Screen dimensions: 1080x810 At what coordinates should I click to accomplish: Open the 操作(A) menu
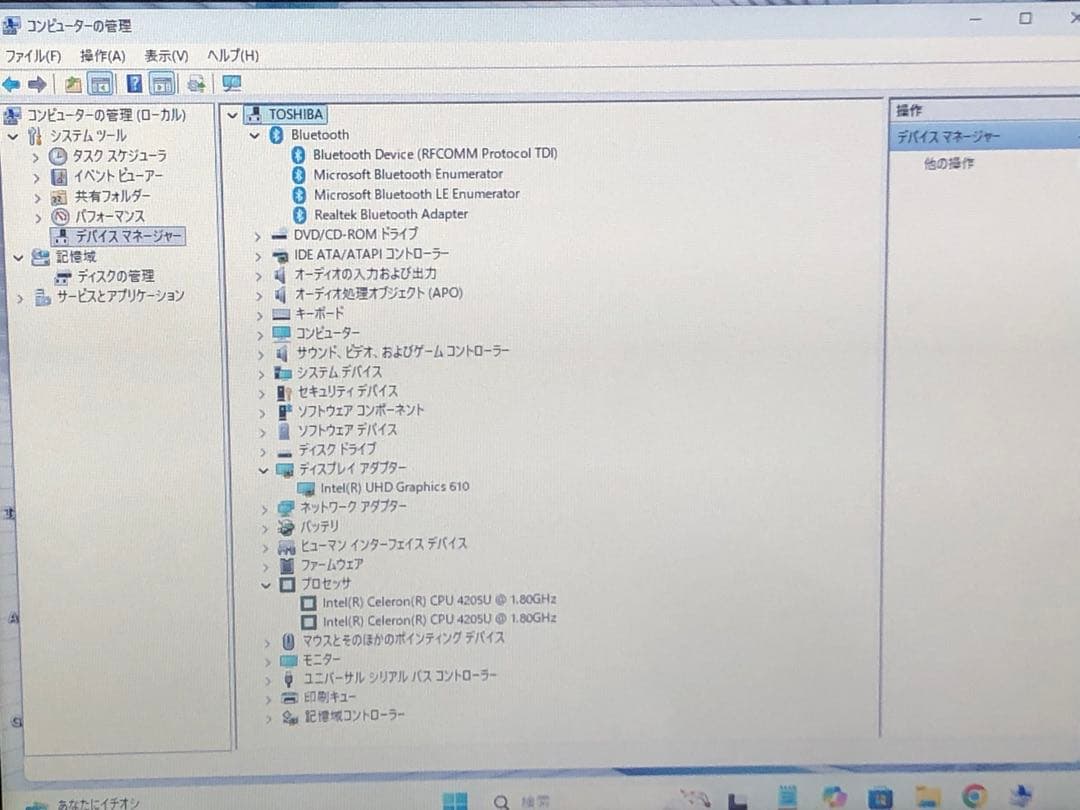(103, 56)
